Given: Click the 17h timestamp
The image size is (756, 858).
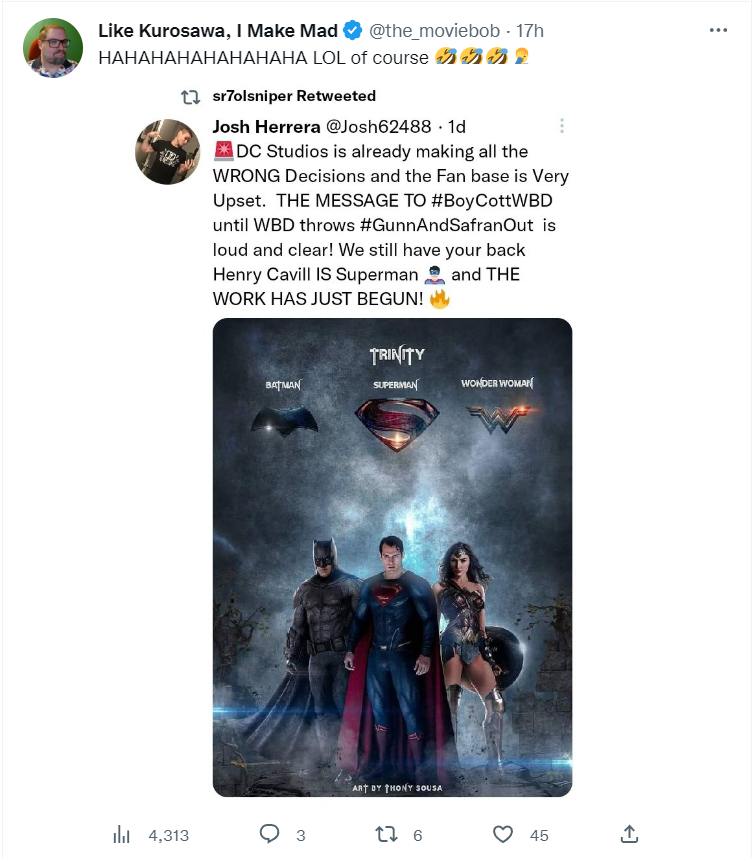Looking at the screenshot, I should tap(530, 31).
